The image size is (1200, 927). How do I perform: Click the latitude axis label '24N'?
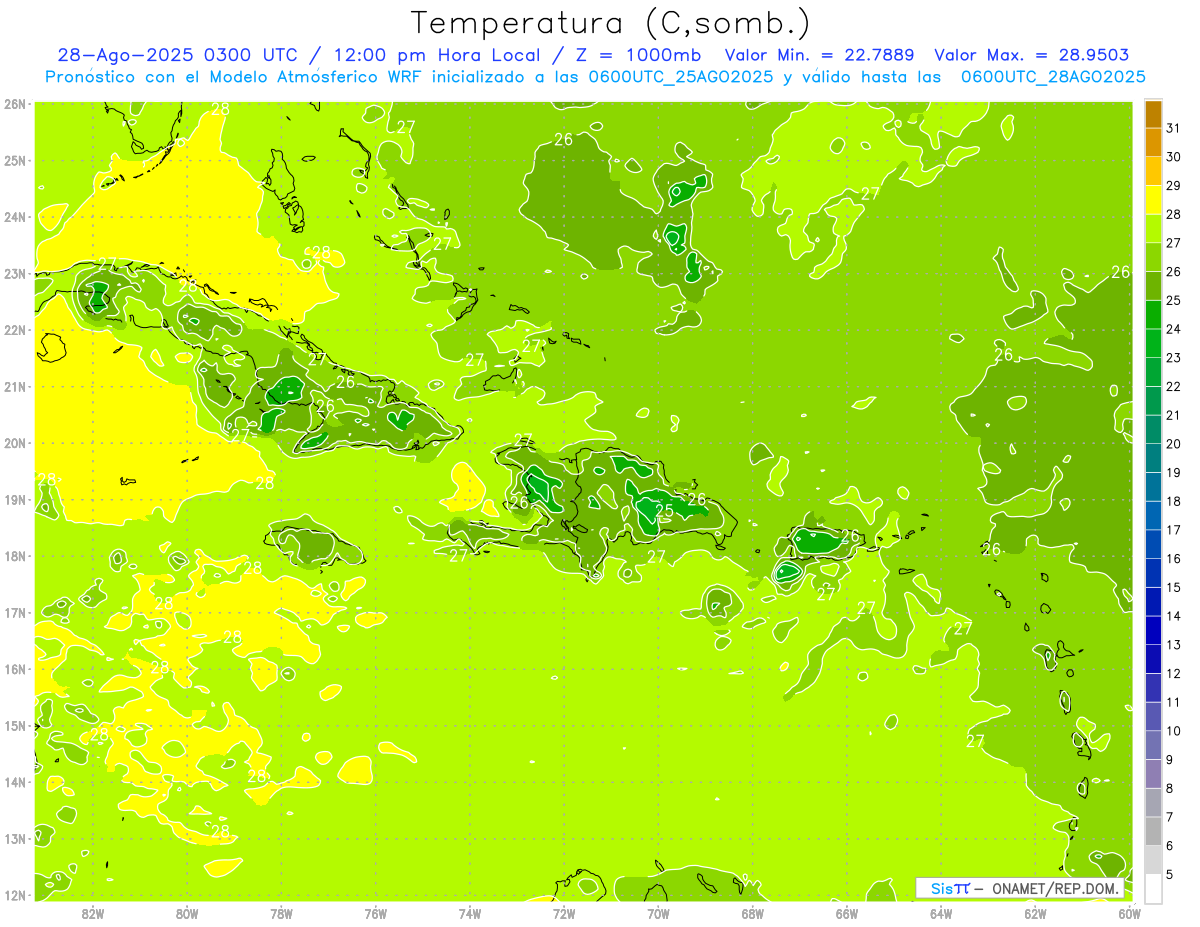click(x=15, y=217)
